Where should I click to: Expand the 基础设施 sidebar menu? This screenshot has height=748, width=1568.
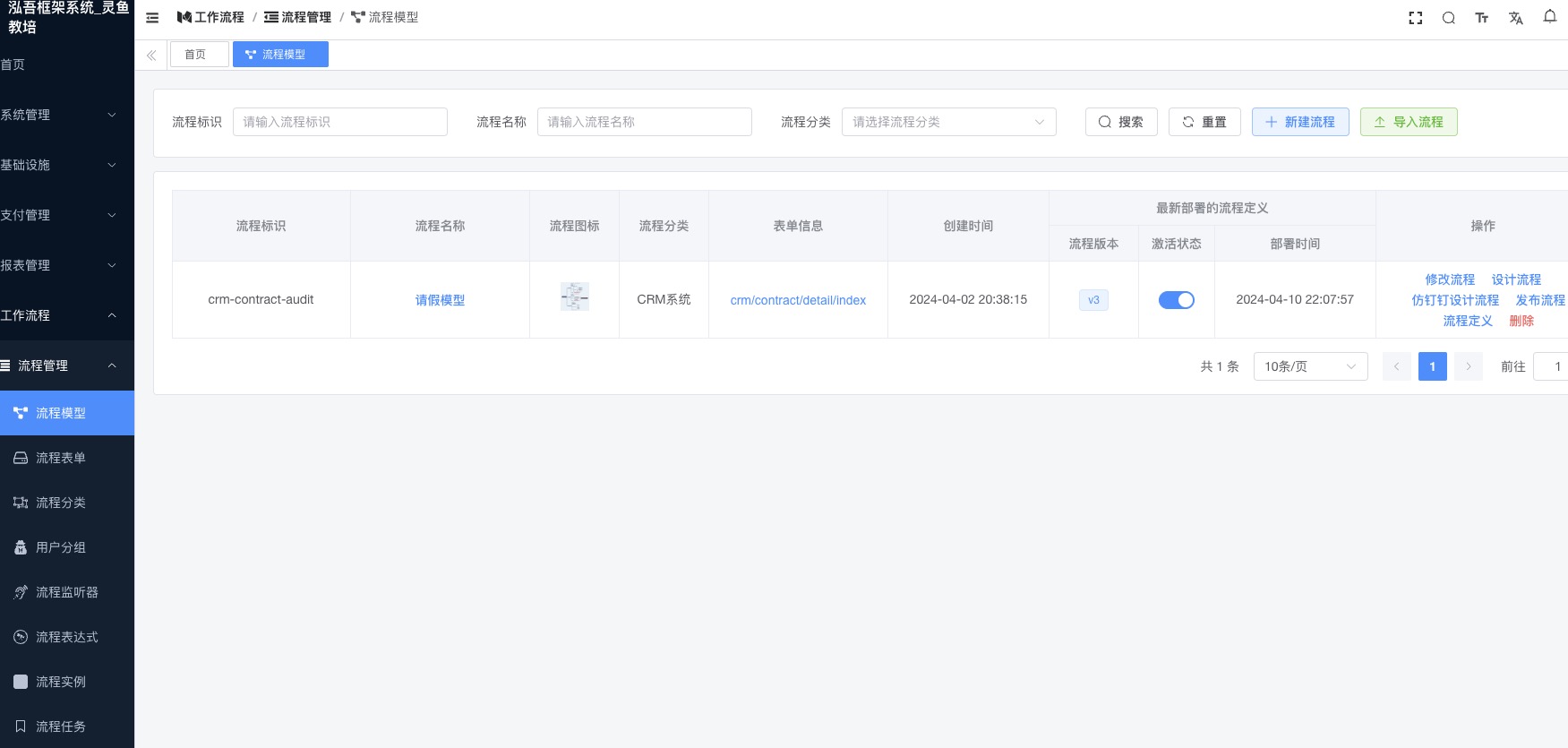67,165
